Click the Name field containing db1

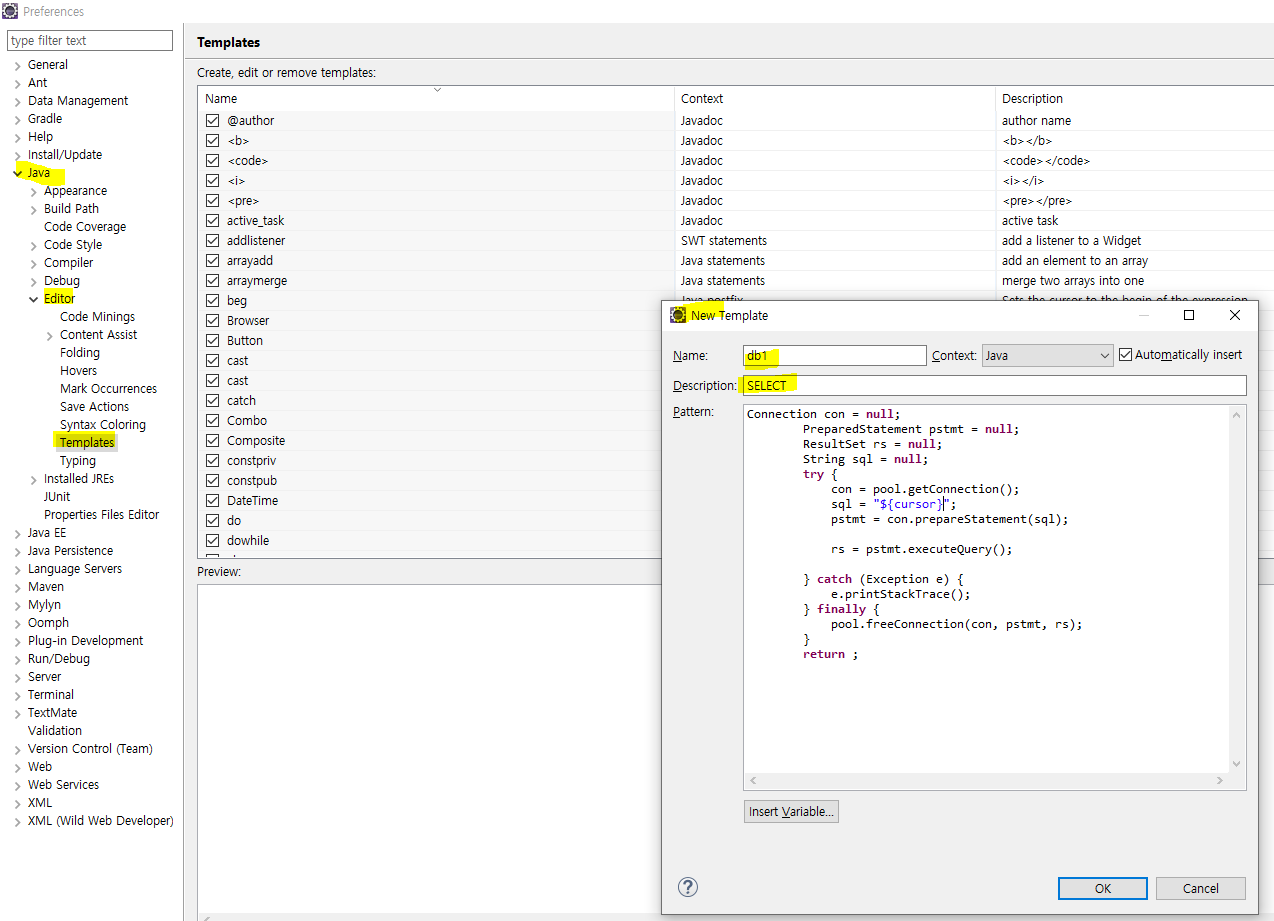pyautogui.click(x=835, y=355)
